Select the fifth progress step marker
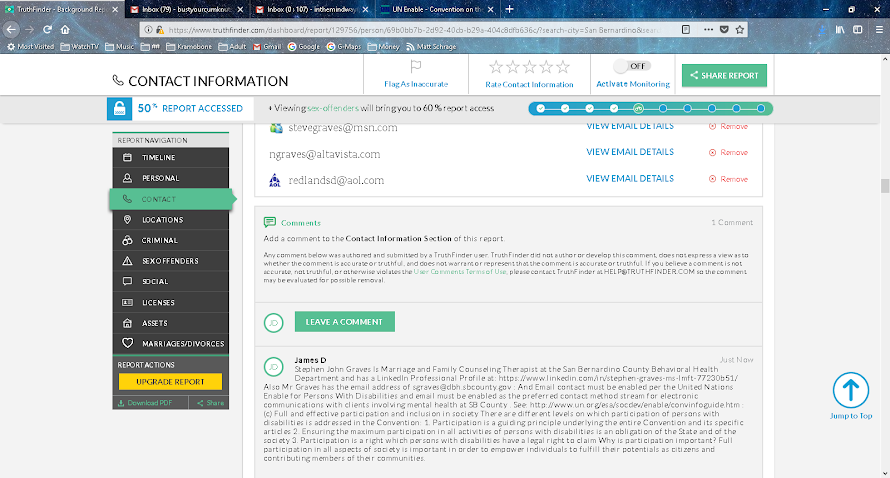 639,108
